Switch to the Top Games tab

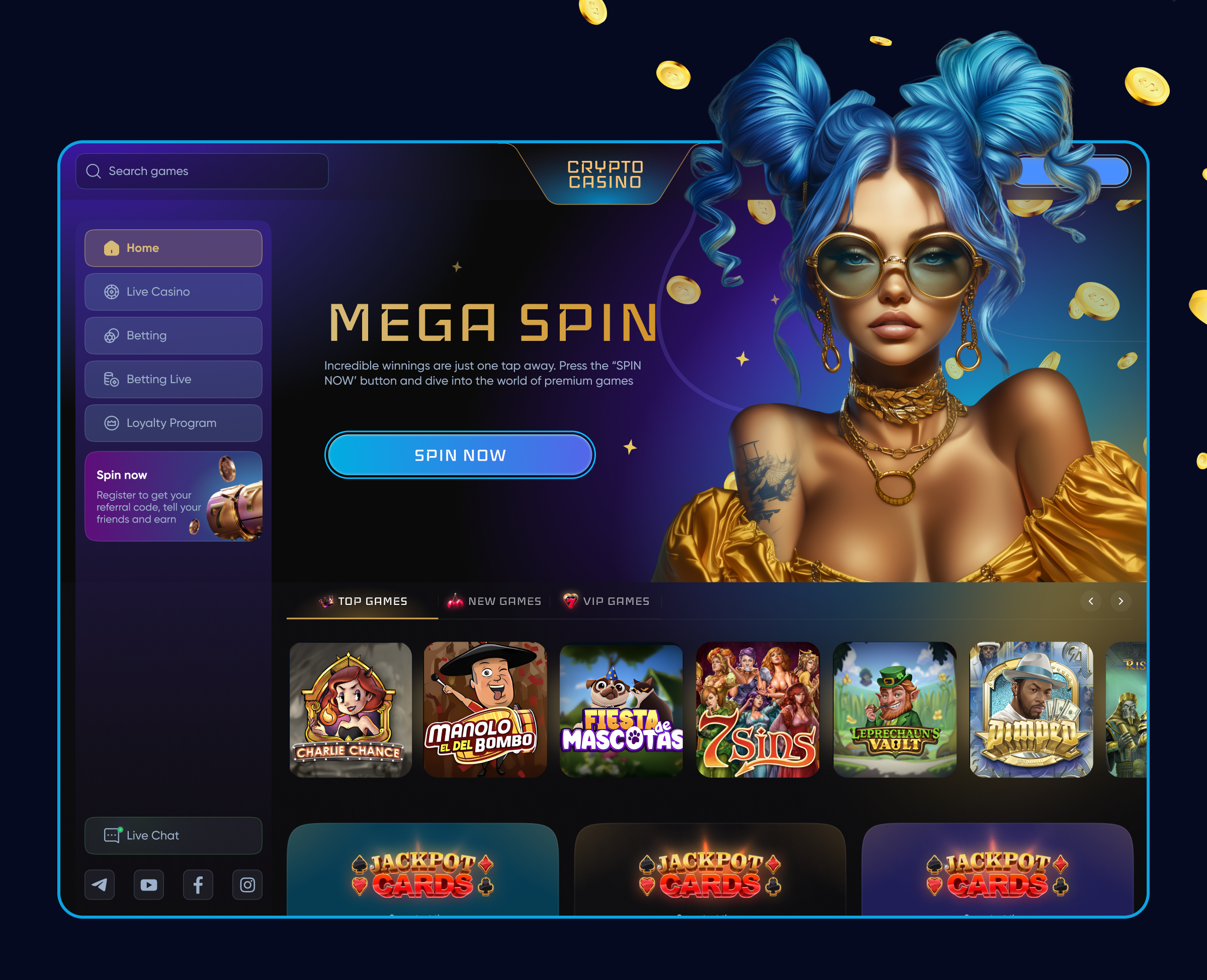click(363, 601)
